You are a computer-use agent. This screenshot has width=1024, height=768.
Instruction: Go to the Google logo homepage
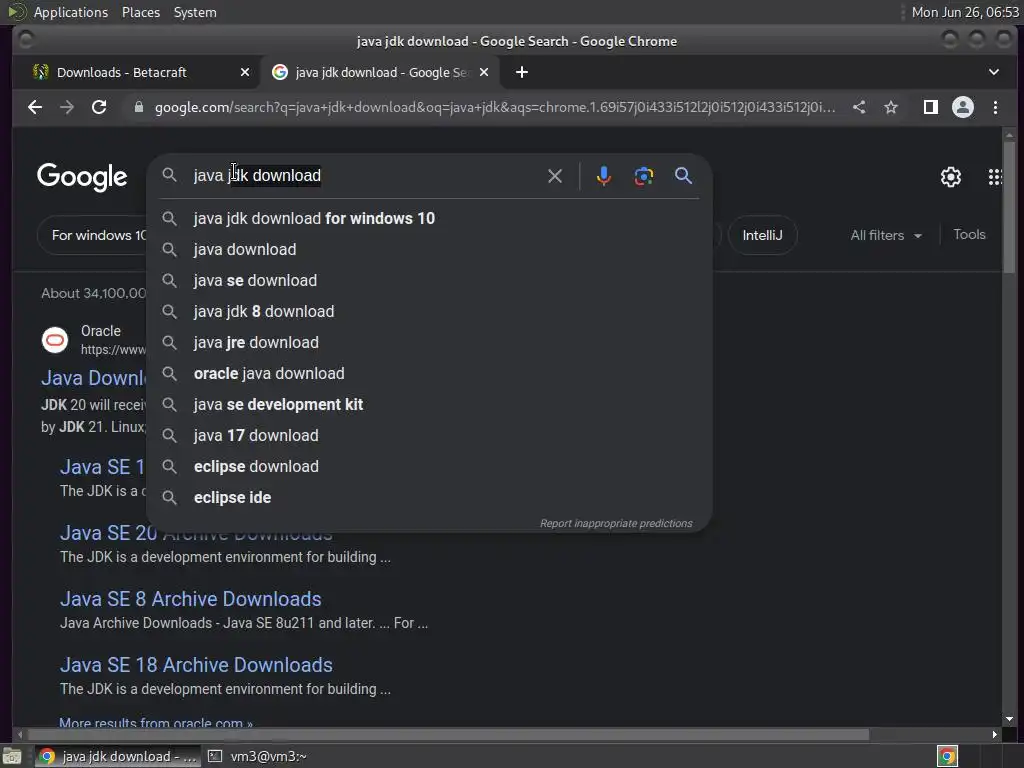[x=82, y=177]
